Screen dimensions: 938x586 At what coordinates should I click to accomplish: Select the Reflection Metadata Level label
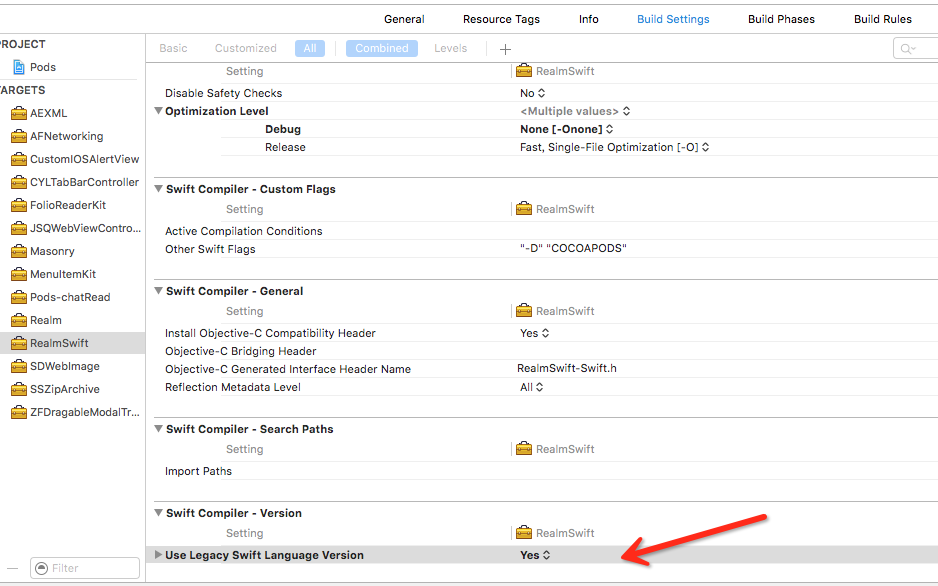coord(233,387)
